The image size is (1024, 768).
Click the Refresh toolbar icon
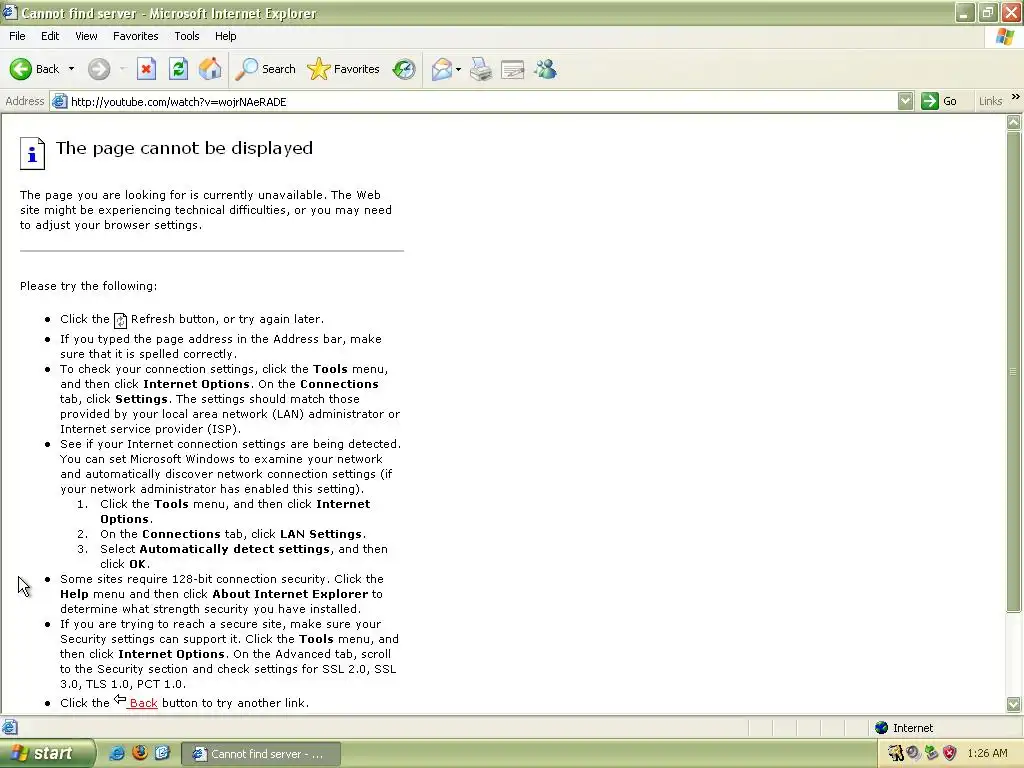(x=178, y=69)
